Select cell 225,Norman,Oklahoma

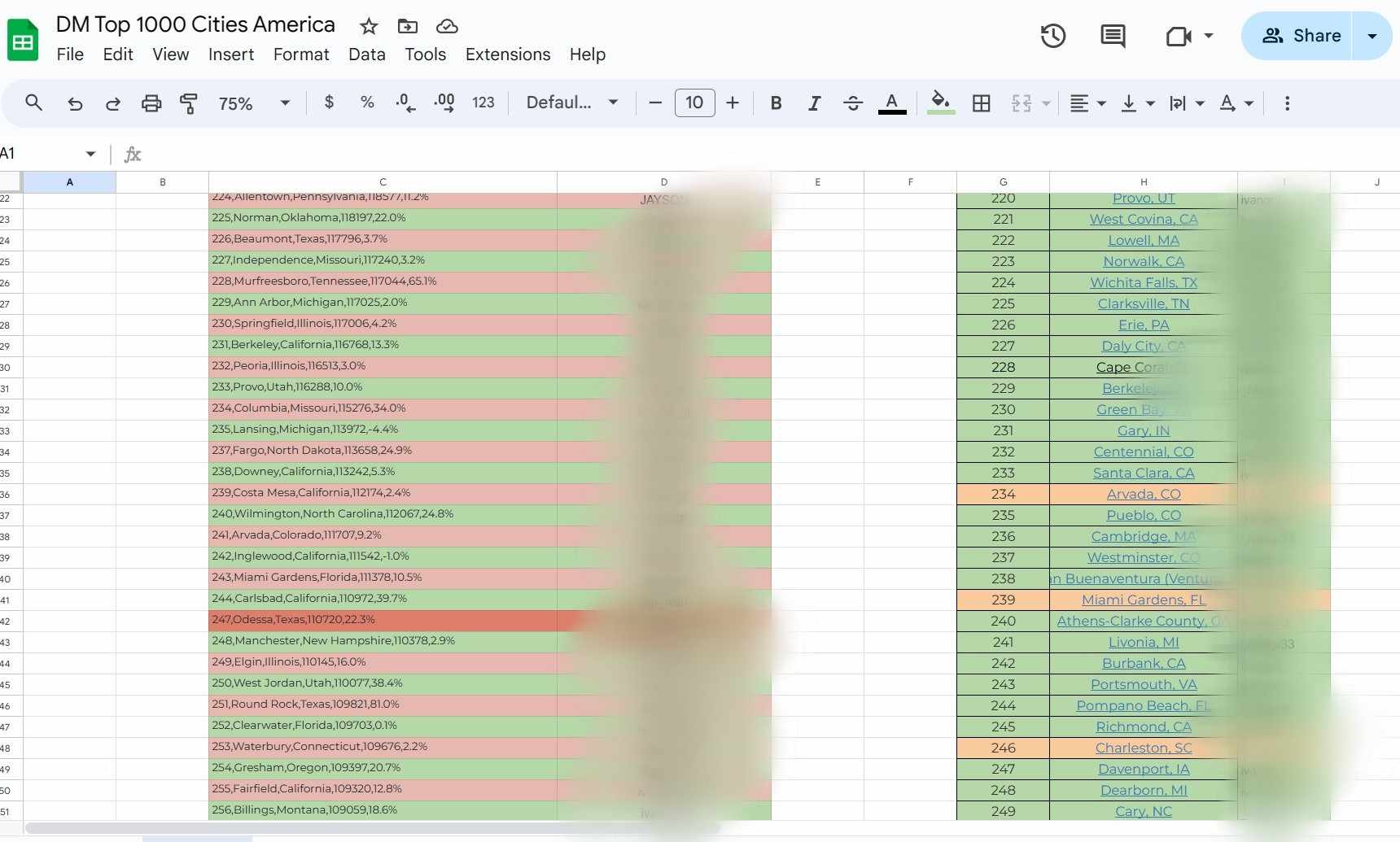[383, 219]
